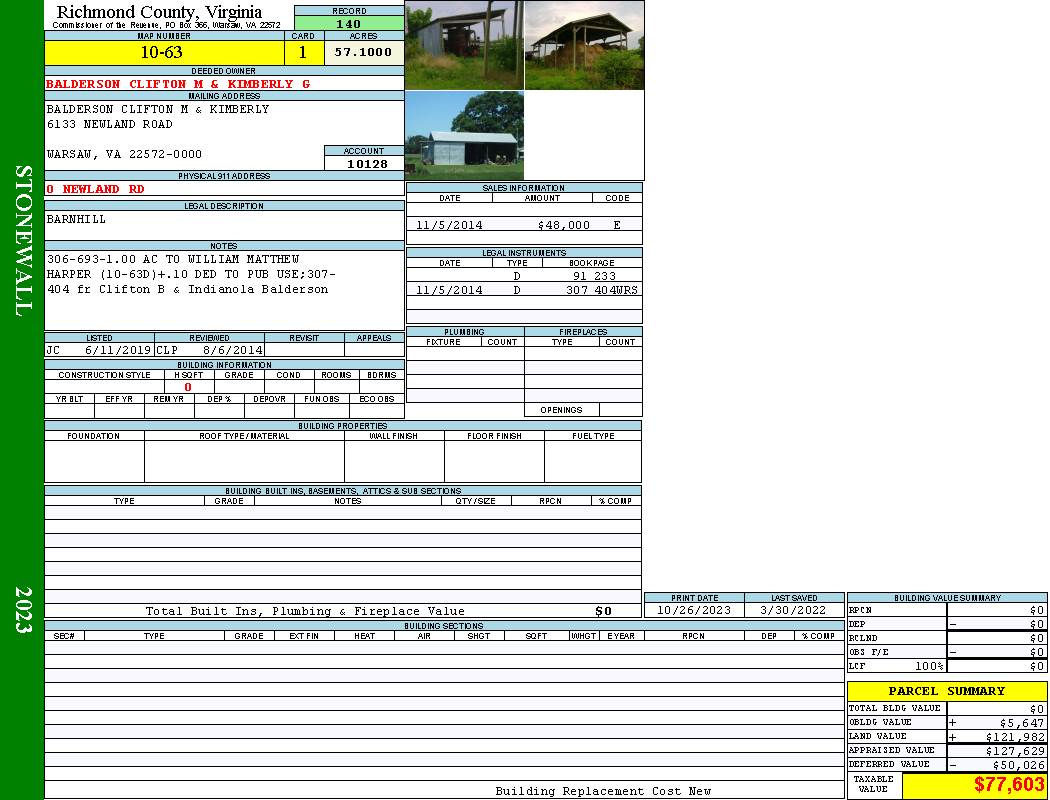Select the bottom metal barn photo
This screenshot has width=1050, height=800.
[x=464, y=136]
